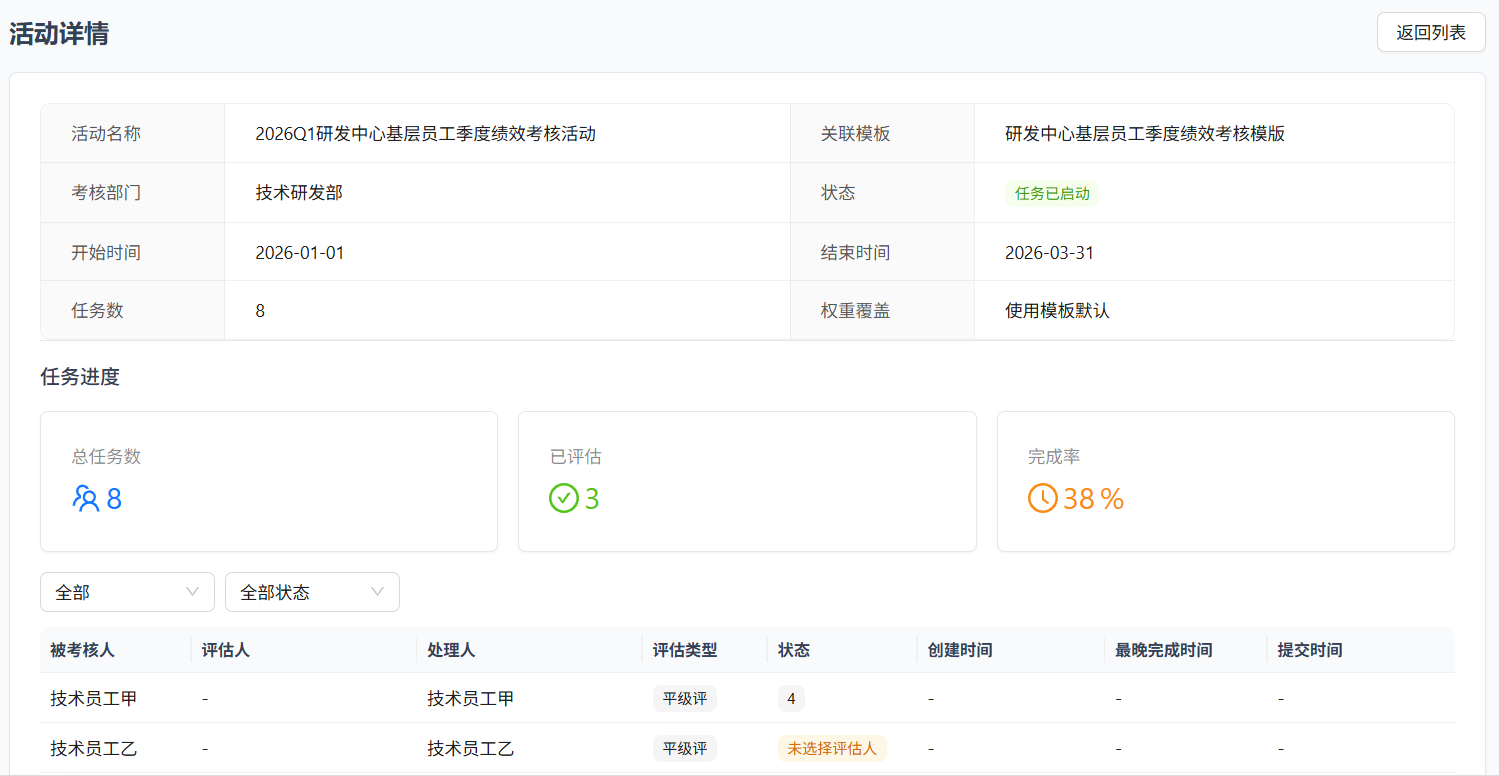Viewport: 1499px width, 776px height.
Task: Click the end date 2026-03-31
Action: point(1049,252)
